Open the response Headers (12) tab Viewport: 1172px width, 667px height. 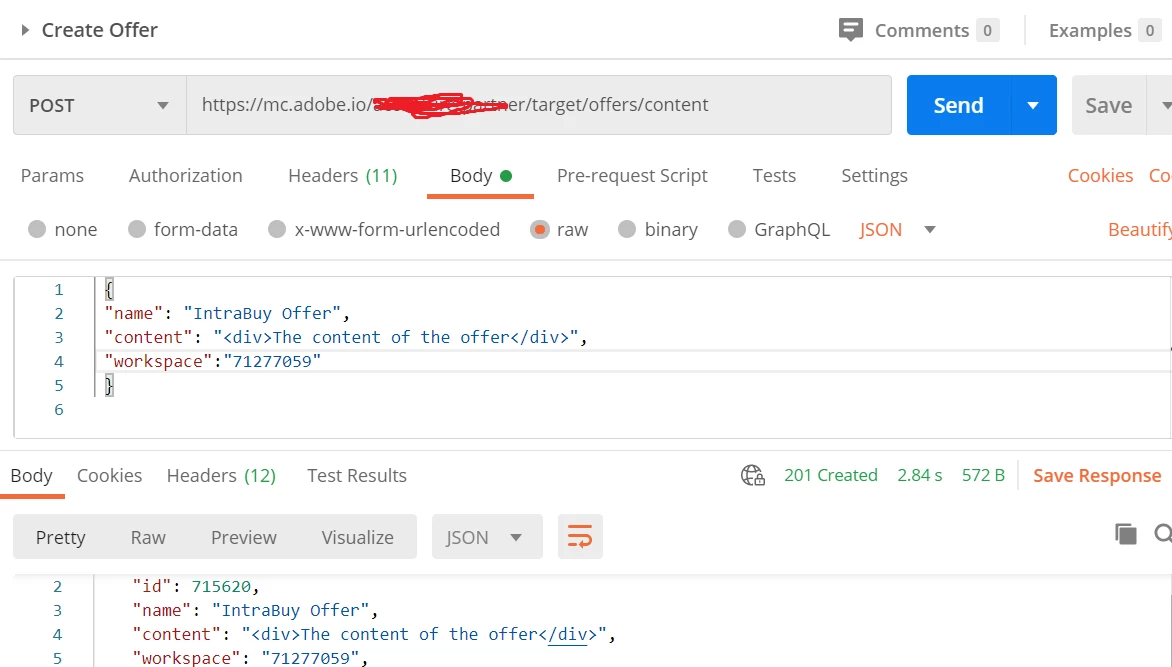221,476
